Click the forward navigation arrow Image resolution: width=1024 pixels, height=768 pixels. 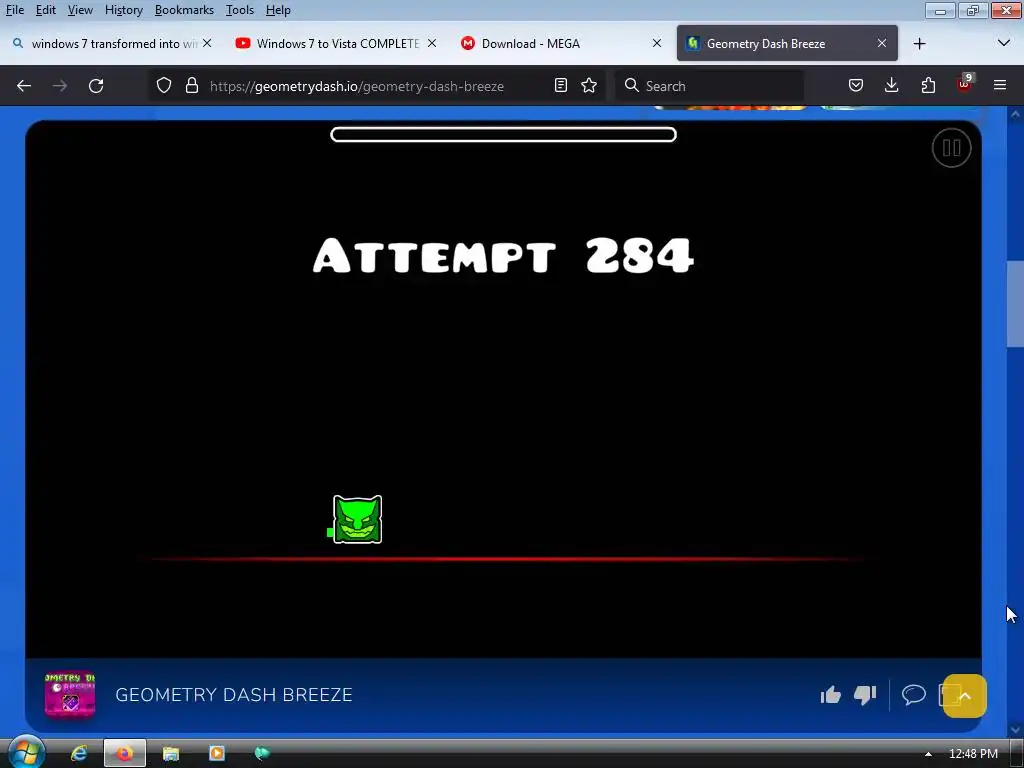pos(59,86)
